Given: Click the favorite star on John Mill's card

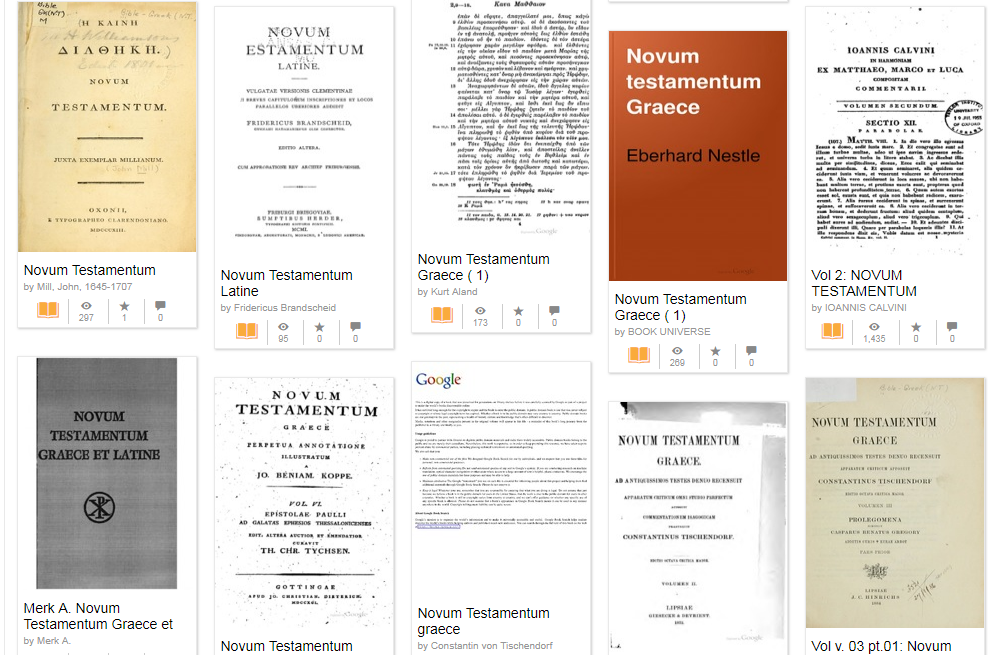Looking at the screenshot, I should click(x=124, y=306).
